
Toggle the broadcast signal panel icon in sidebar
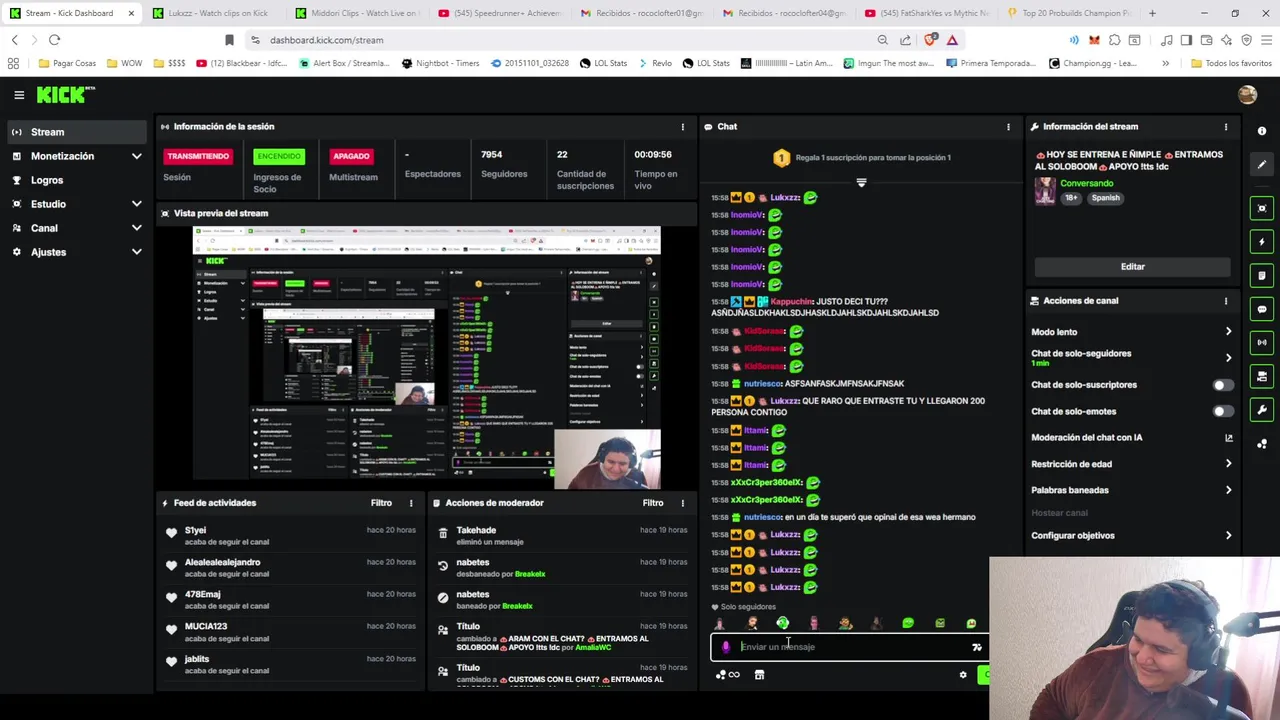pyautogui.click(x=1262, y=342)
